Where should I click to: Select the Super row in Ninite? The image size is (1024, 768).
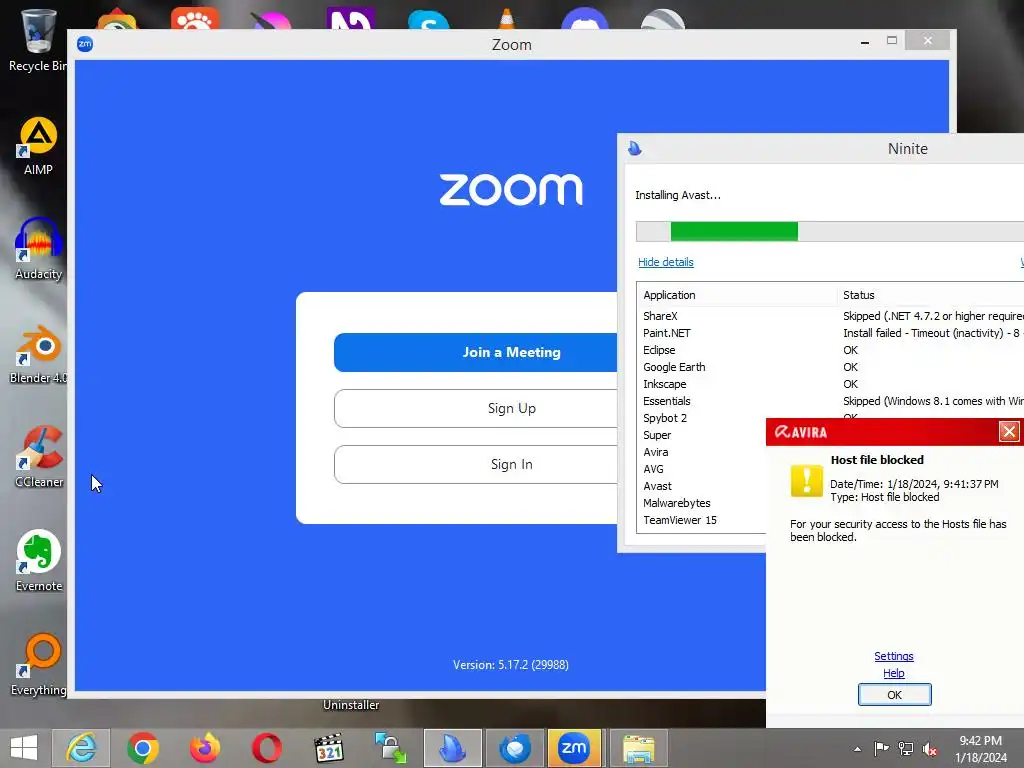pos(701,435)
